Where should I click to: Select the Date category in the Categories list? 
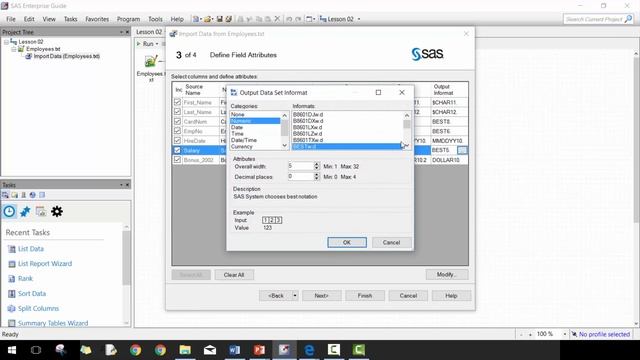(237, 127)
